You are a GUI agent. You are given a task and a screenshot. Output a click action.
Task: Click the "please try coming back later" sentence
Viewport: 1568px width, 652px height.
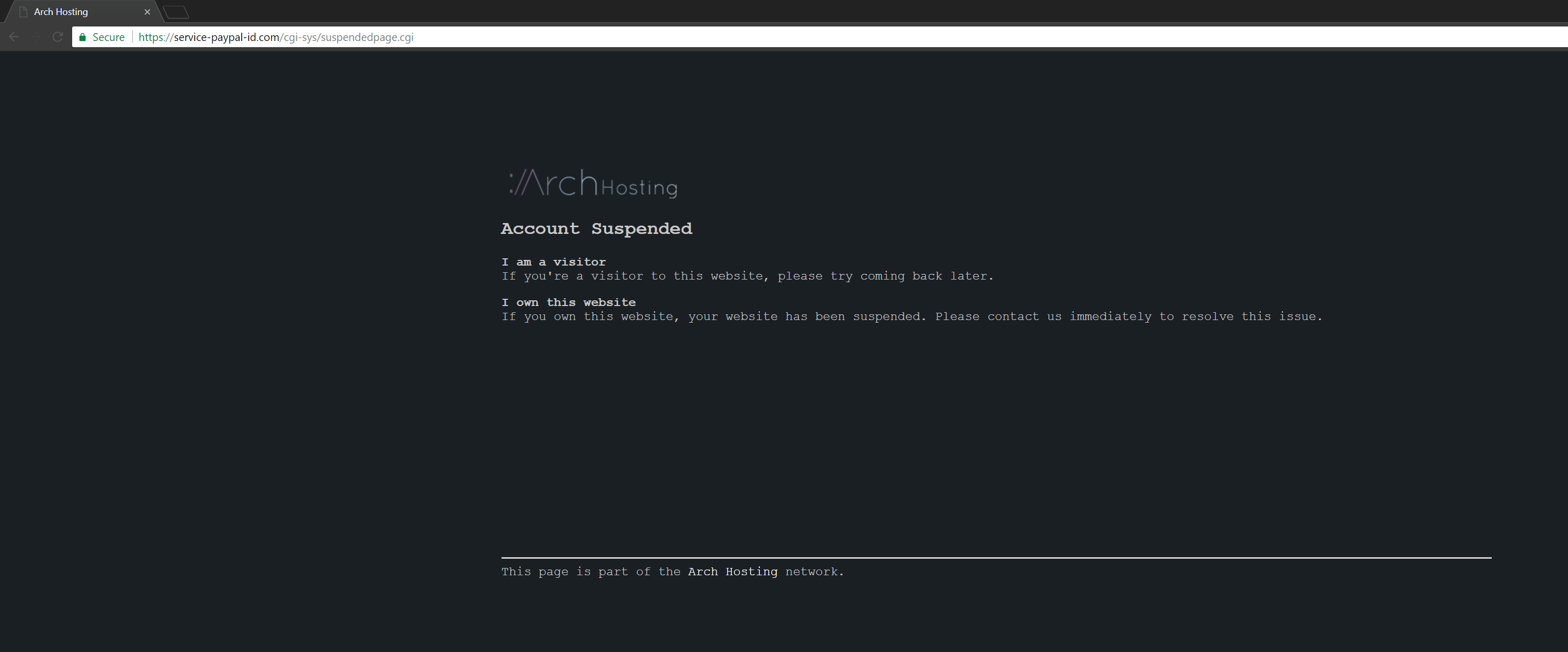coord(884,276)
